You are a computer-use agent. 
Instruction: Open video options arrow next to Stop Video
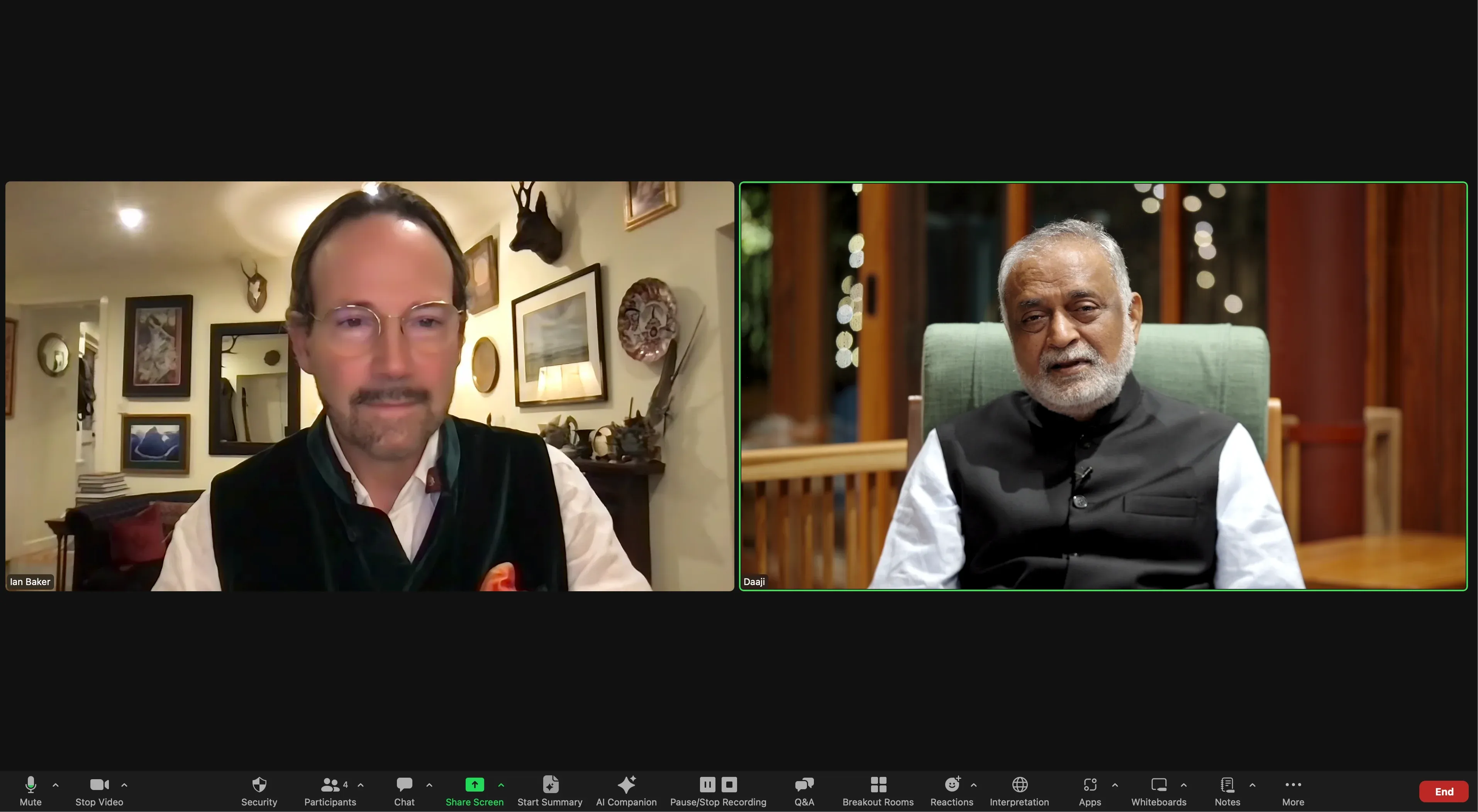point(124,785)
